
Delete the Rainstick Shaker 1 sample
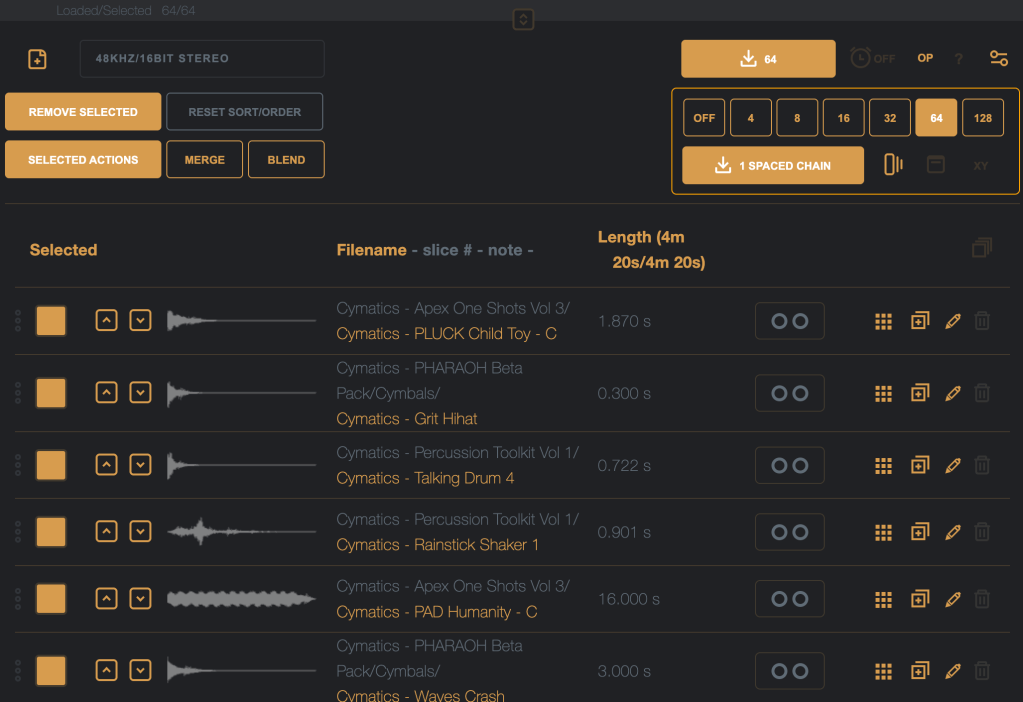click(982, 532)
